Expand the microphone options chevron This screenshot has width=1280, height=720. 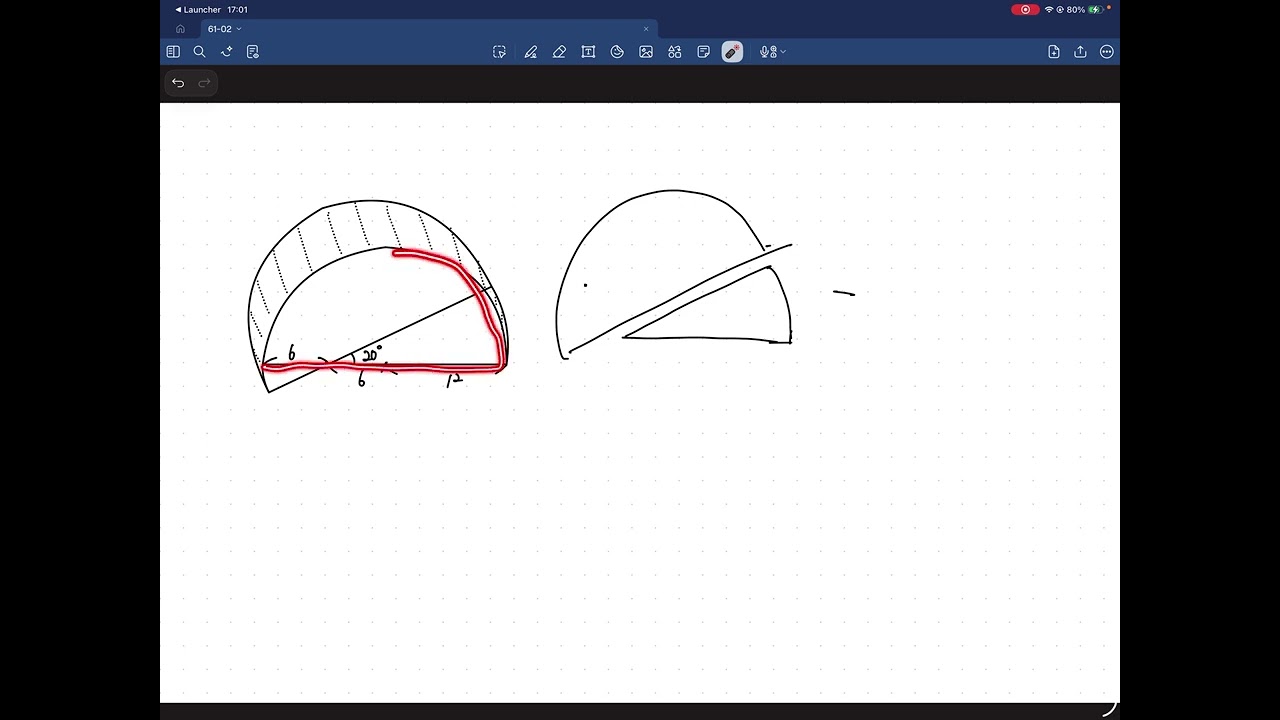pos(783,52)
